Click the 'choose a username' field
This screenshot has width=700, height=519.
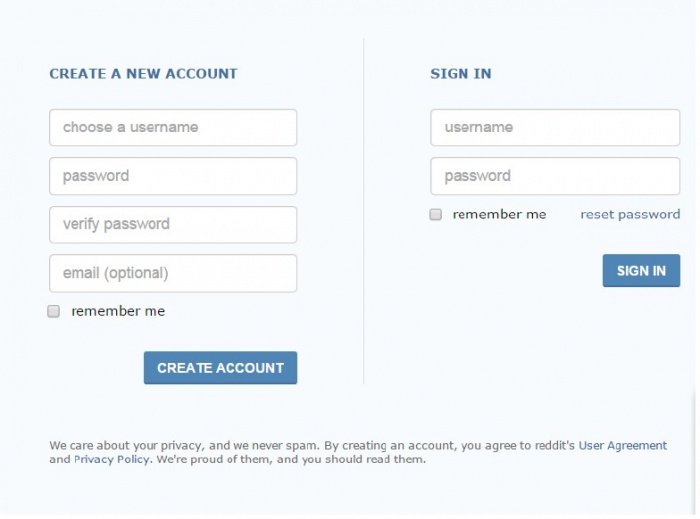pyautogui.click(x=173, y=128)
